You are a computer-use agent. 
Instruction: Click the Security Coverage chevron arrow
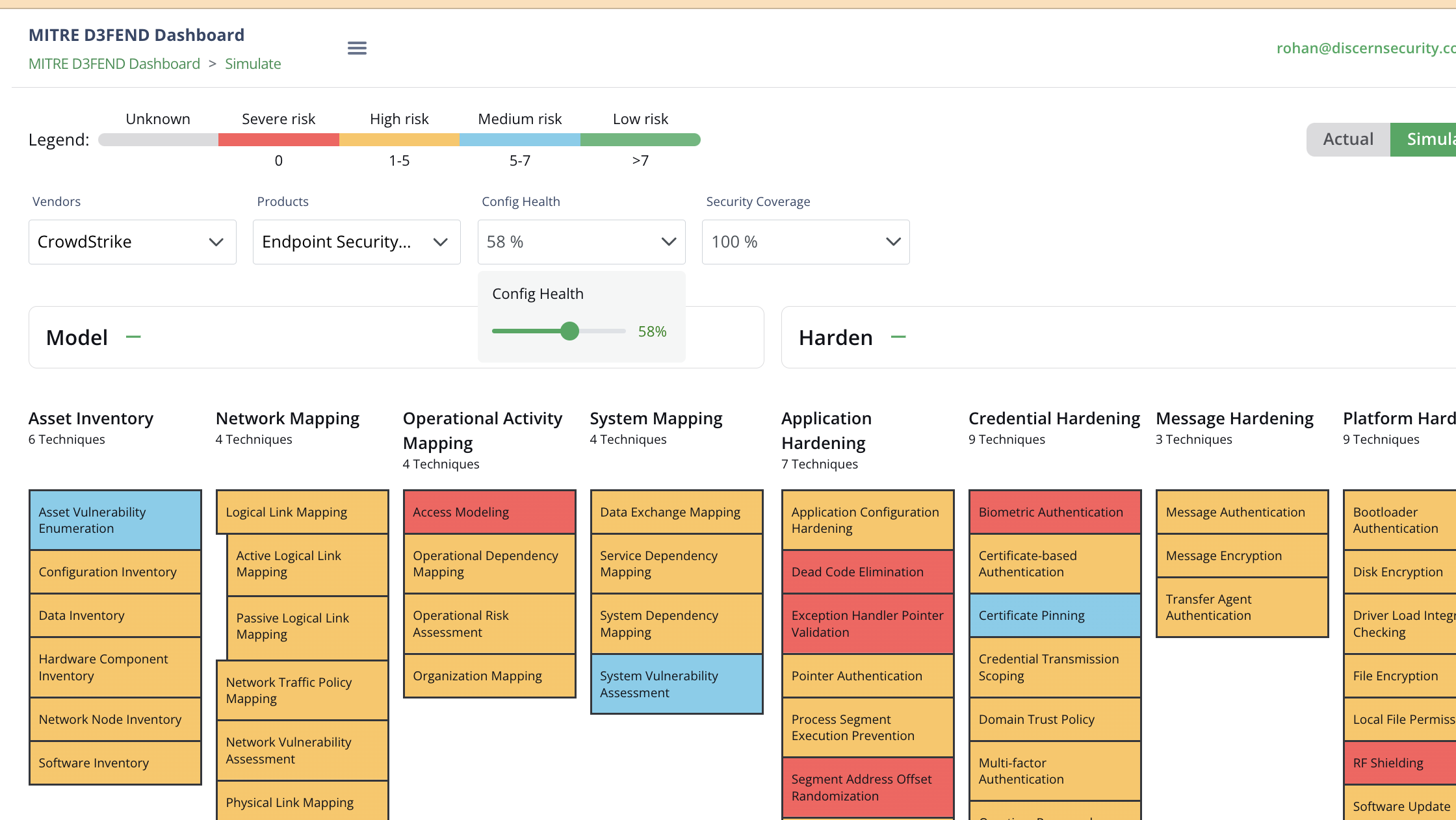tap(893, 242)
